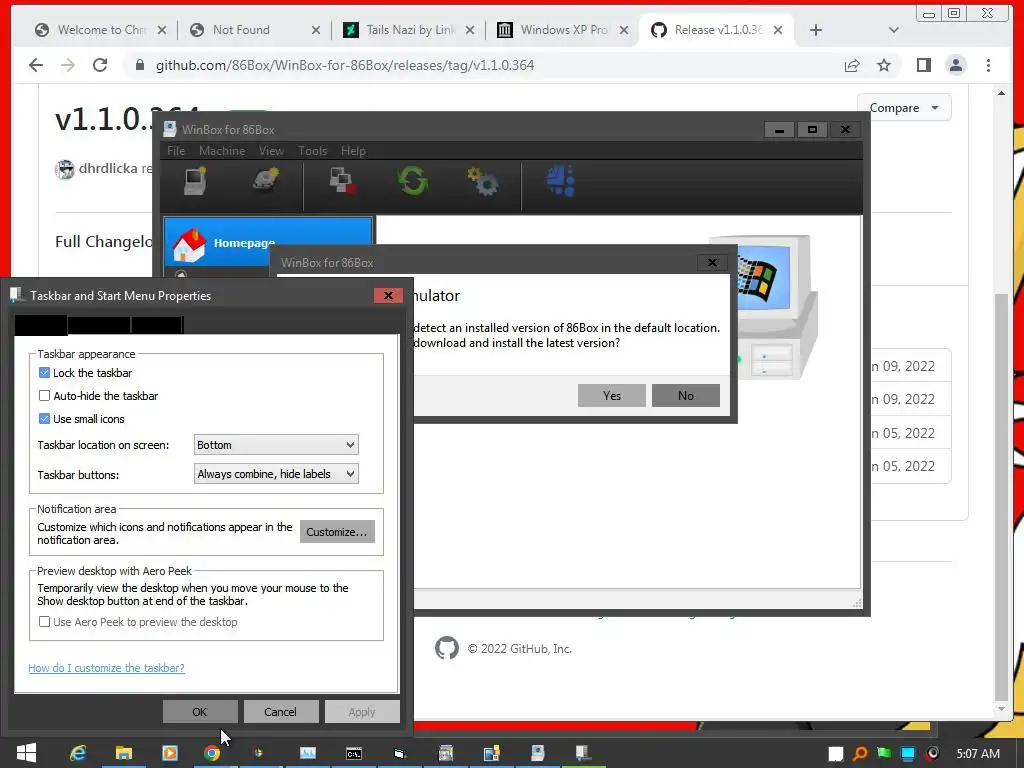The image size is (1024, 768).
Task: Click the GitHub logo in the page footer
Action: point(447,648)
